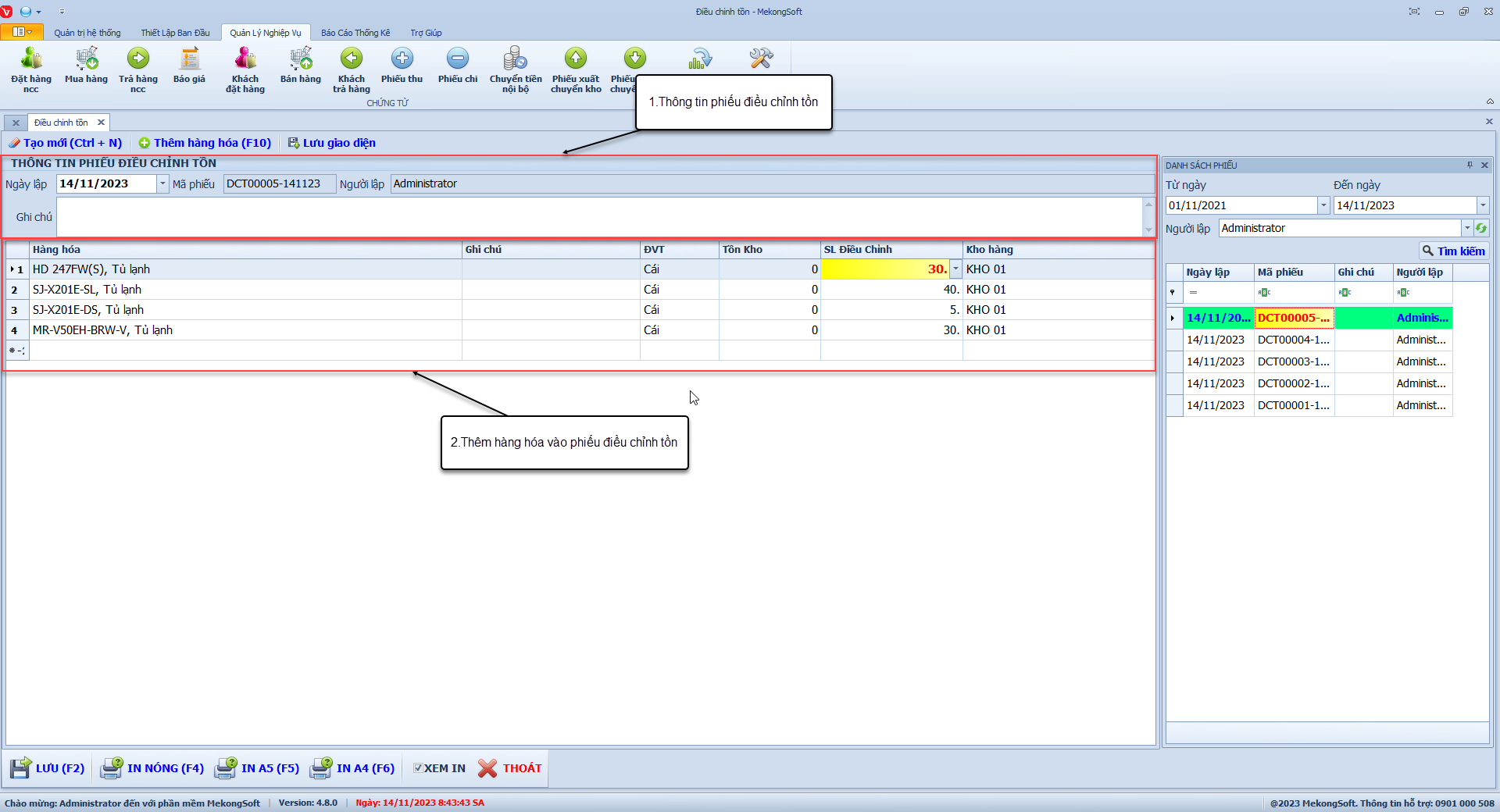This screenshot has height=812, width=1500.
Task: Toggle the XEM IN checkbox
Action: (x=418, y=768)
